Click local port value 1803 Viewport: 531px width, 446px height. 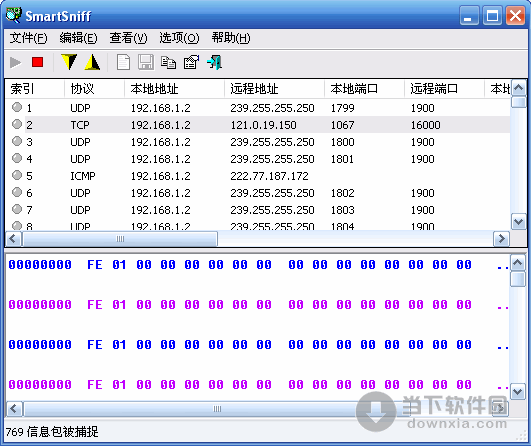(343, 210)
